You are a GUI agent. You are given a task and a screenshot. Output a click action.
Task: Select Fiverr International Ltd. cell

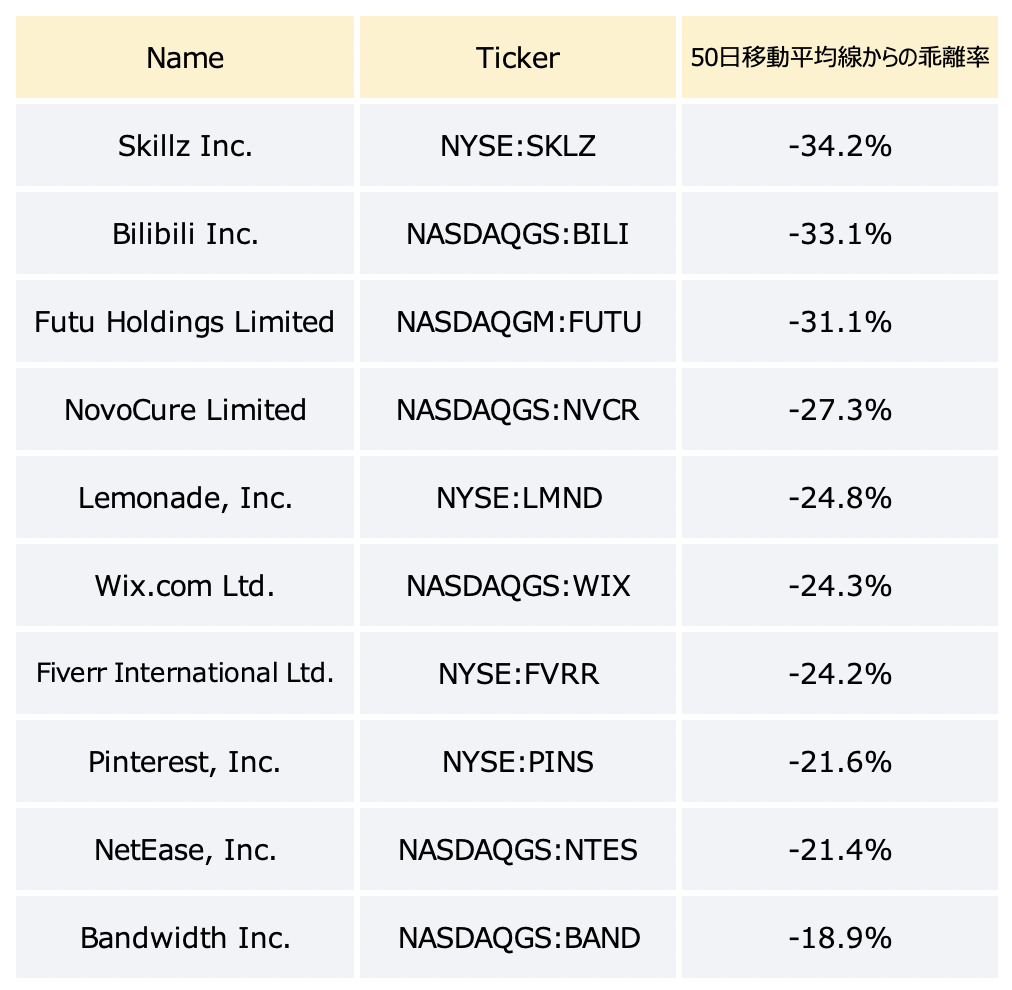pos(185,673)
